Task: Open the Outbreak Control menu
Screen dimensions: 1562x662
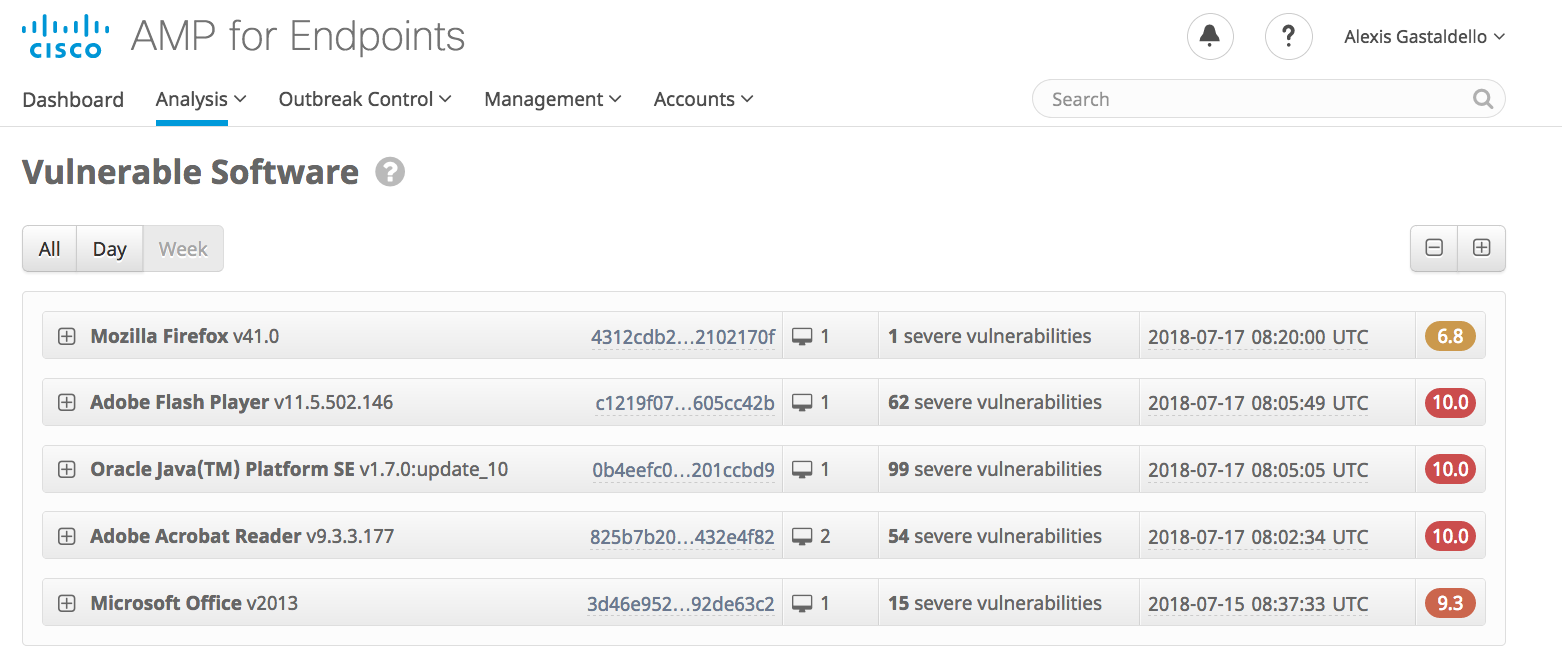Action: [x=365, y=99]
